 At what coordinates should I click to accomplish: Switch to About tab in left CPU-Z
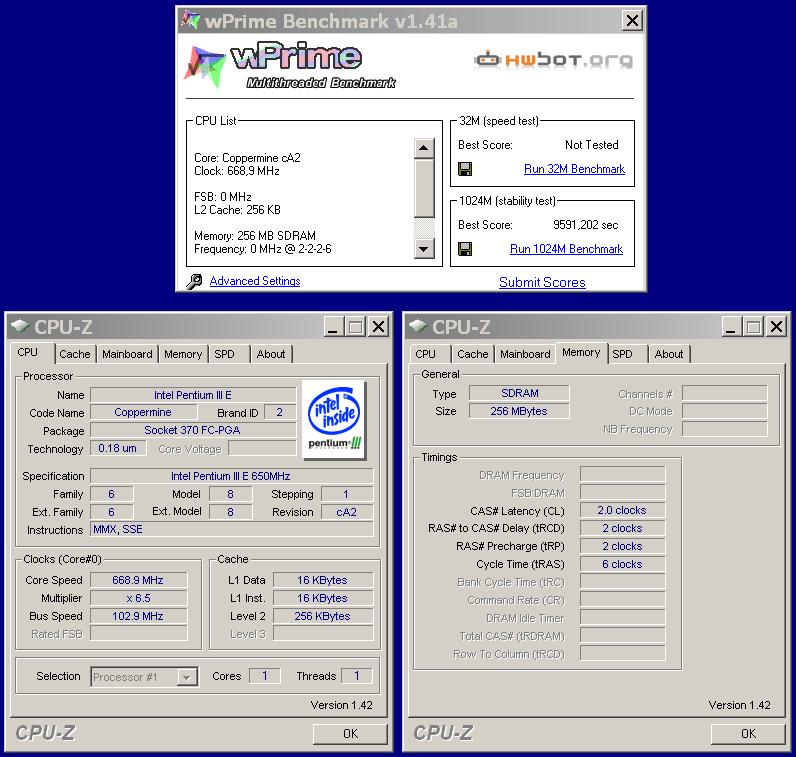pos(271,354)
